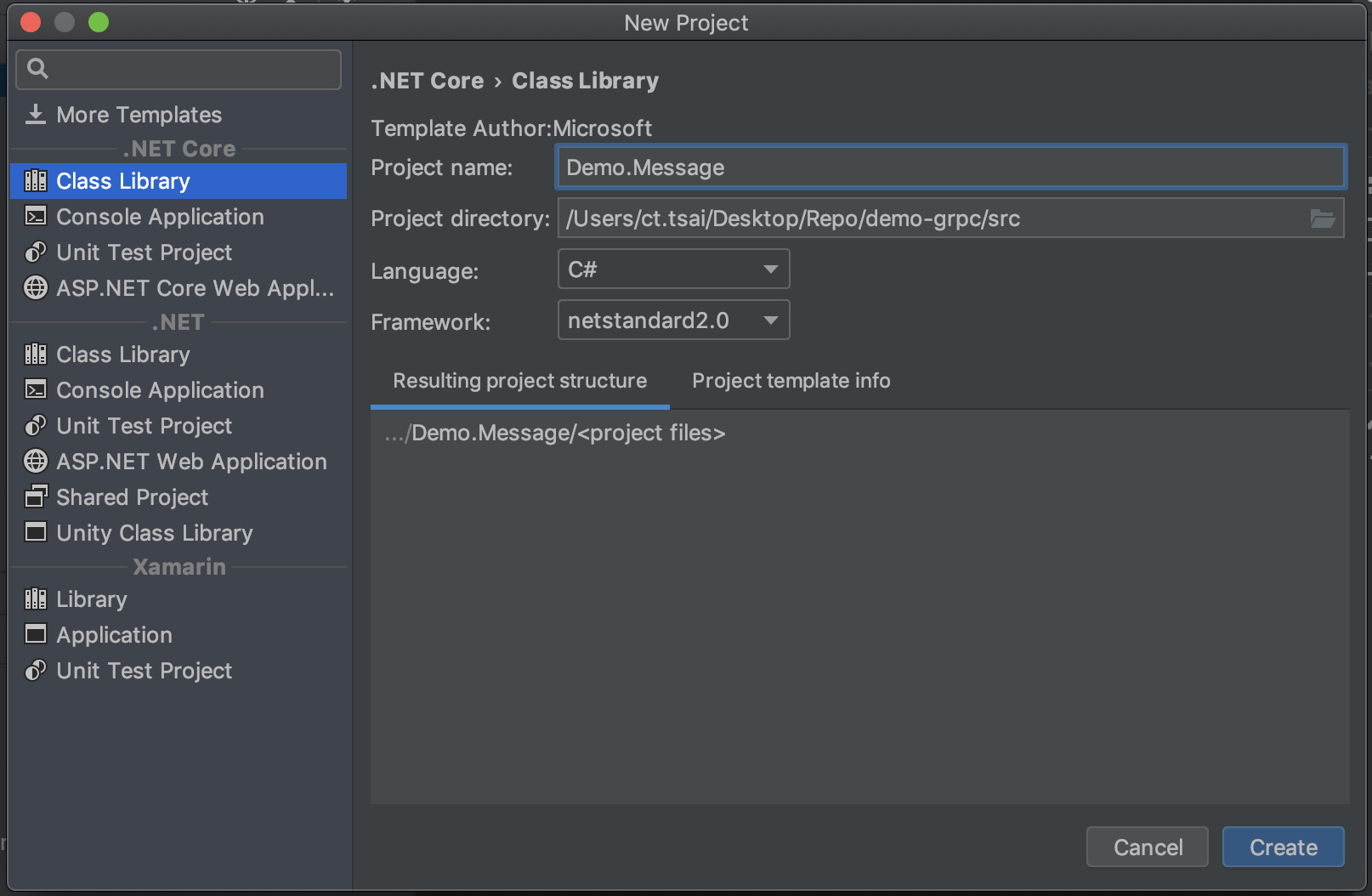Expand the Framework netstandard2.0 dropdown
The image size is (1372, 896).
click(672, 320)
